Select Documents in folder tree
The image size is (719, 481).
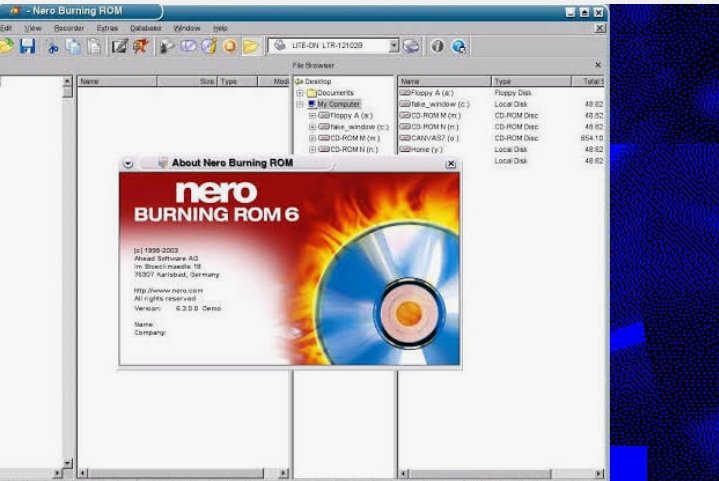click(x=335, y=93)
